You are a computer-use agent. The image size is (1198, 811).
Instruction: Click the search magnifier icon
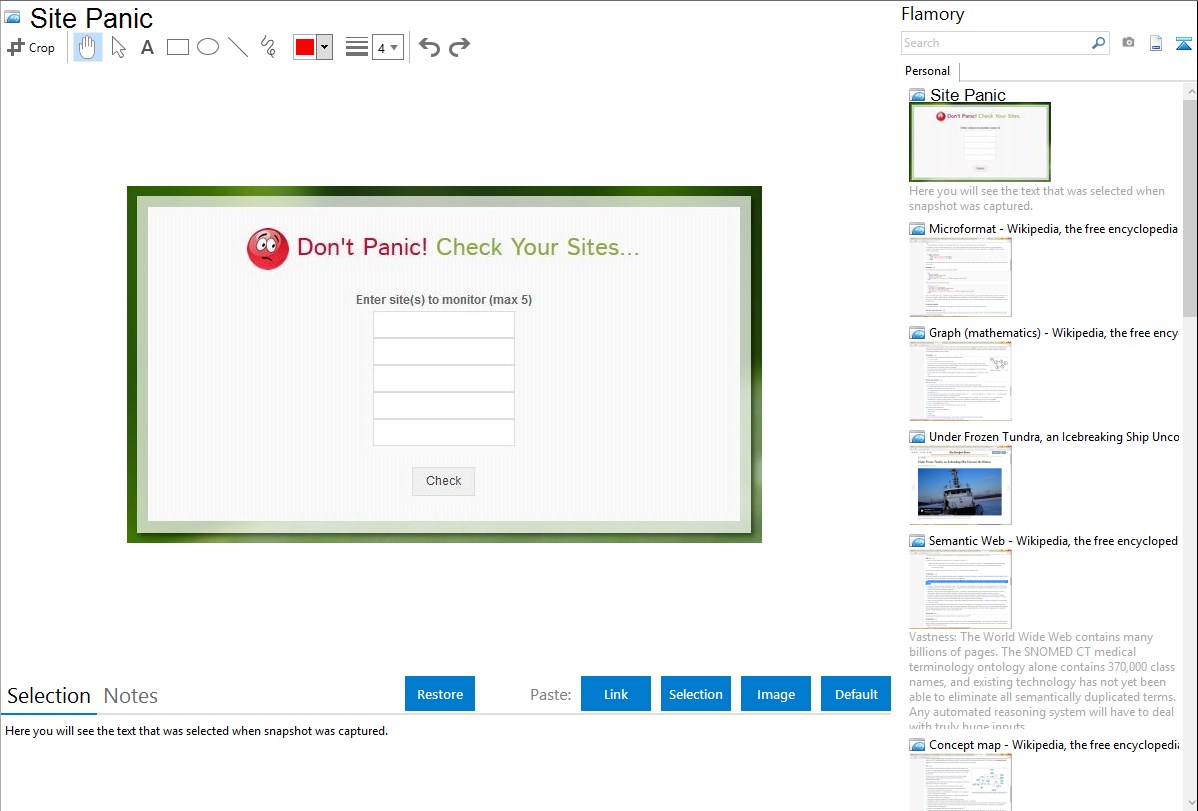(1099, 43)
